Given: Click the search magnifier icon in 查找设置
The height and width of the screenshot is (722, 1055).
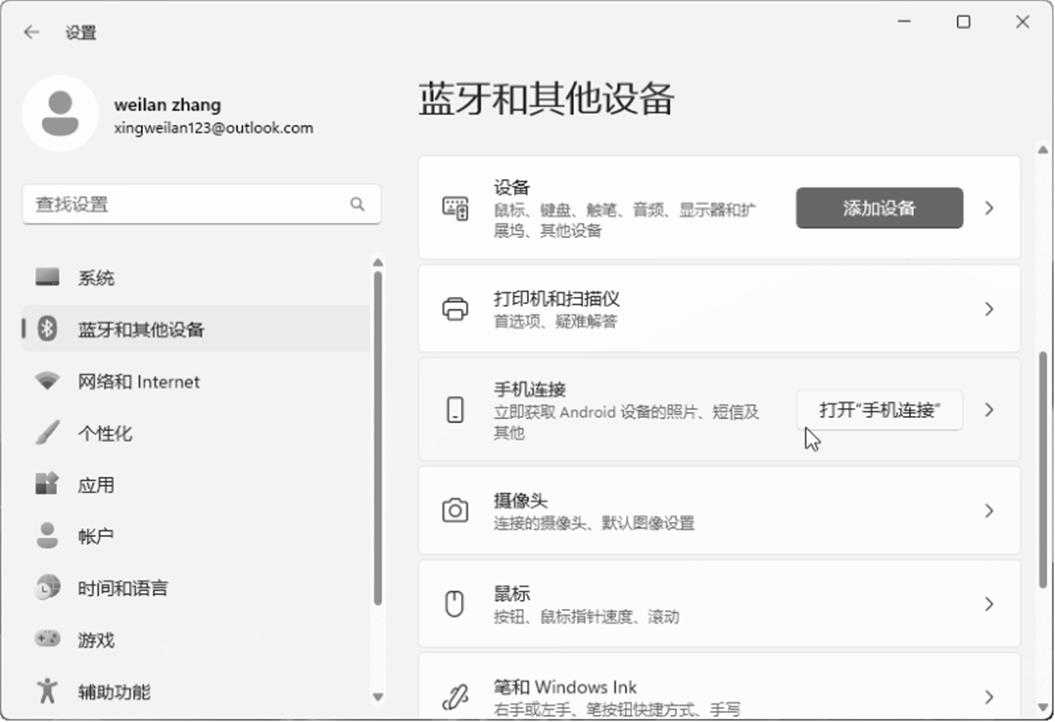Looking at the screenshot, I should tap(357, 204).
